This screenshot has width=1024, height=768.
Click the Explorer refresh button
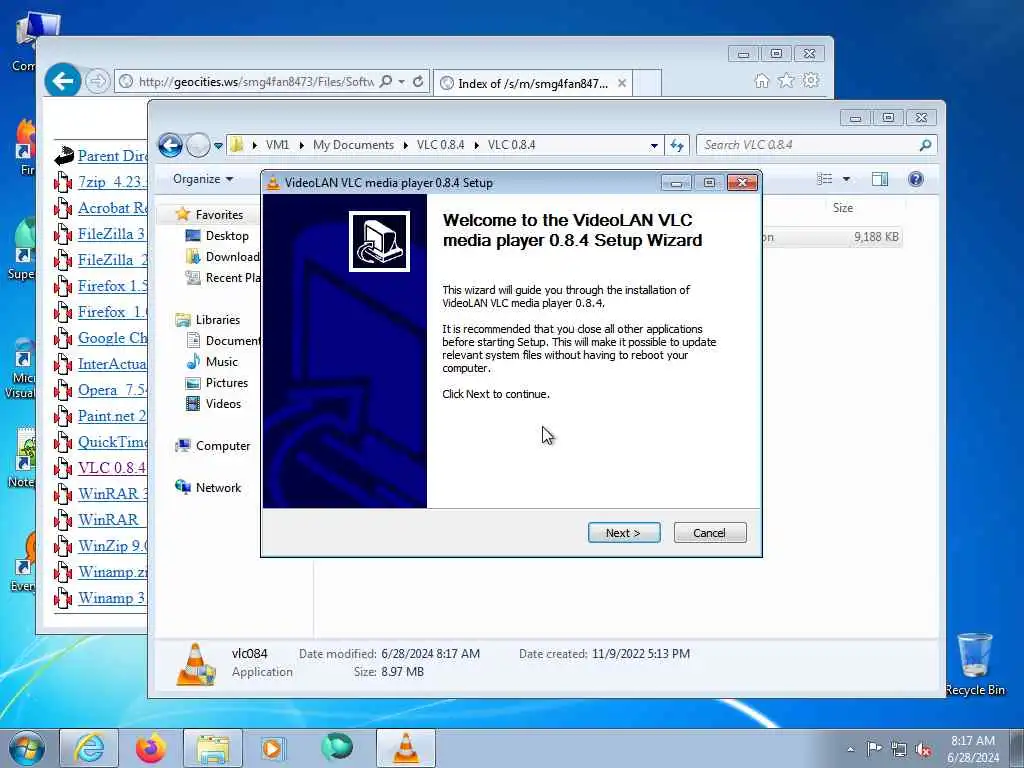click(x=677, y=146)
